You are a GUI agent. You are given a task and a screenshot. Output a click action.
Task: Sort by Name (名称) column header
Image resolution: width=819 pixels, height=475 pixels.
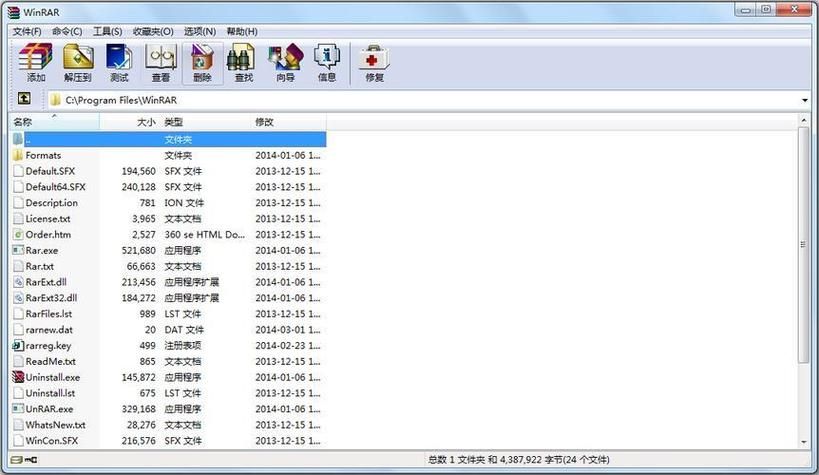(x=54, y=122)
